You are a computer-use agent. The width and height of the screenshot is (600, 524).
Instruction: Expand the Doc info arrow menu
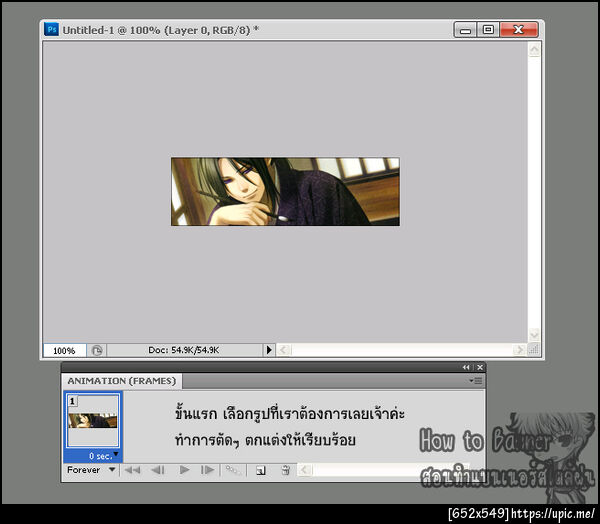[x=269, y=350]
